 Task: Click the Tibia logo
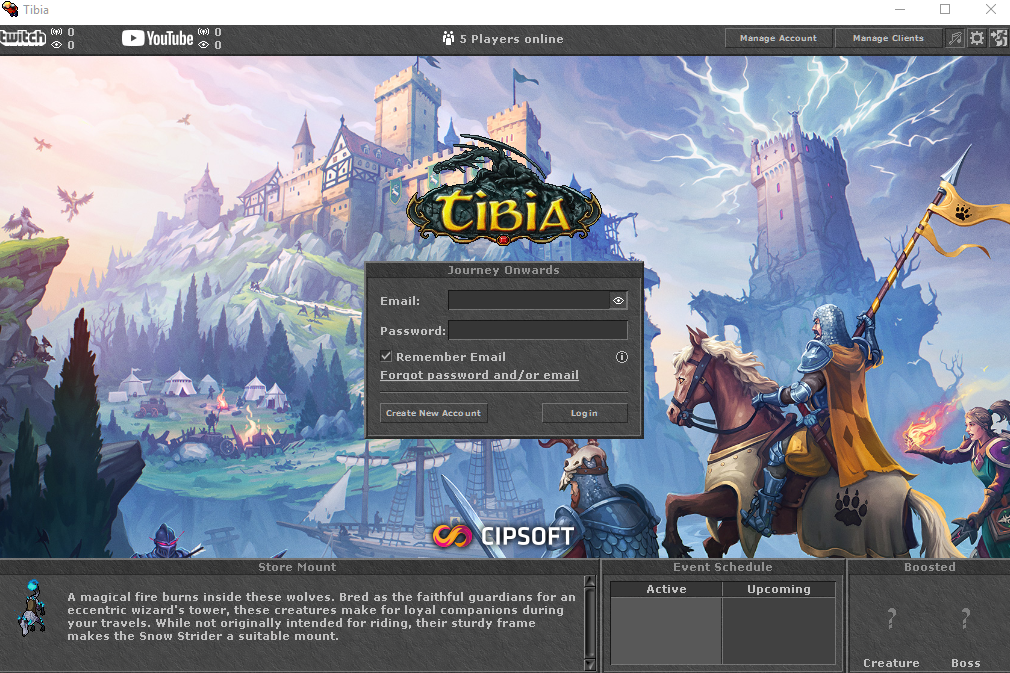504,192
